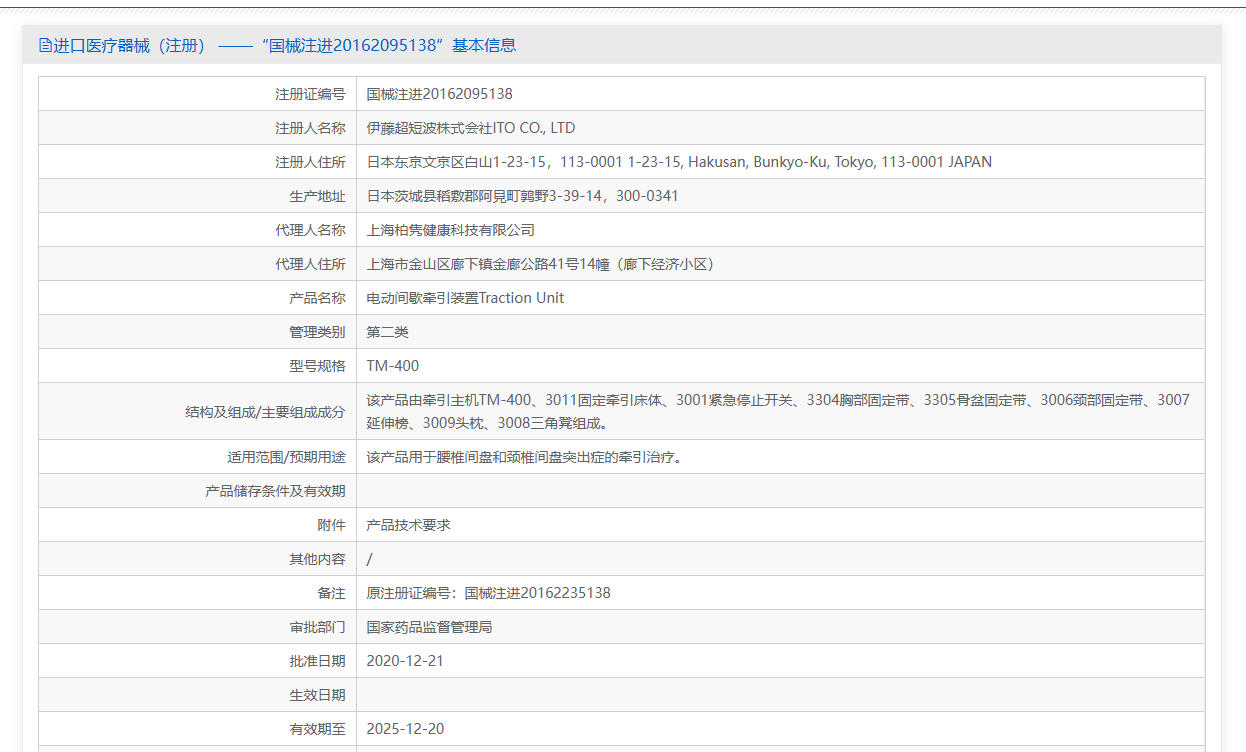Screen dimensions: 1246x752
Task: Select the text 该产品用于腰椎间盘和颈椎间盘突出症的牵引治疗
Action: click(524, 457)
